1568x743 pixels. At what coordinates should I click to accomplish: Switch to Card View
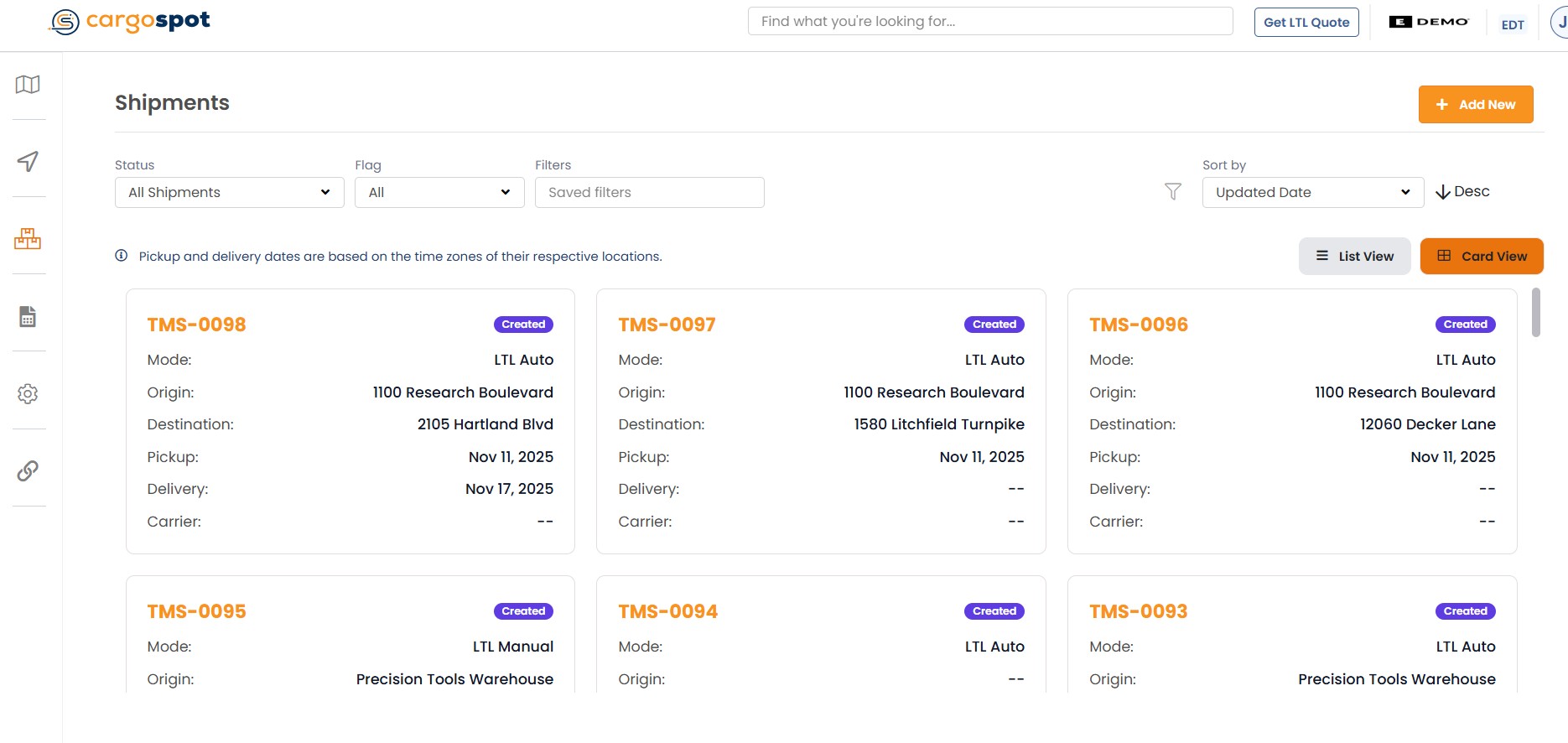coord(1481,257)
